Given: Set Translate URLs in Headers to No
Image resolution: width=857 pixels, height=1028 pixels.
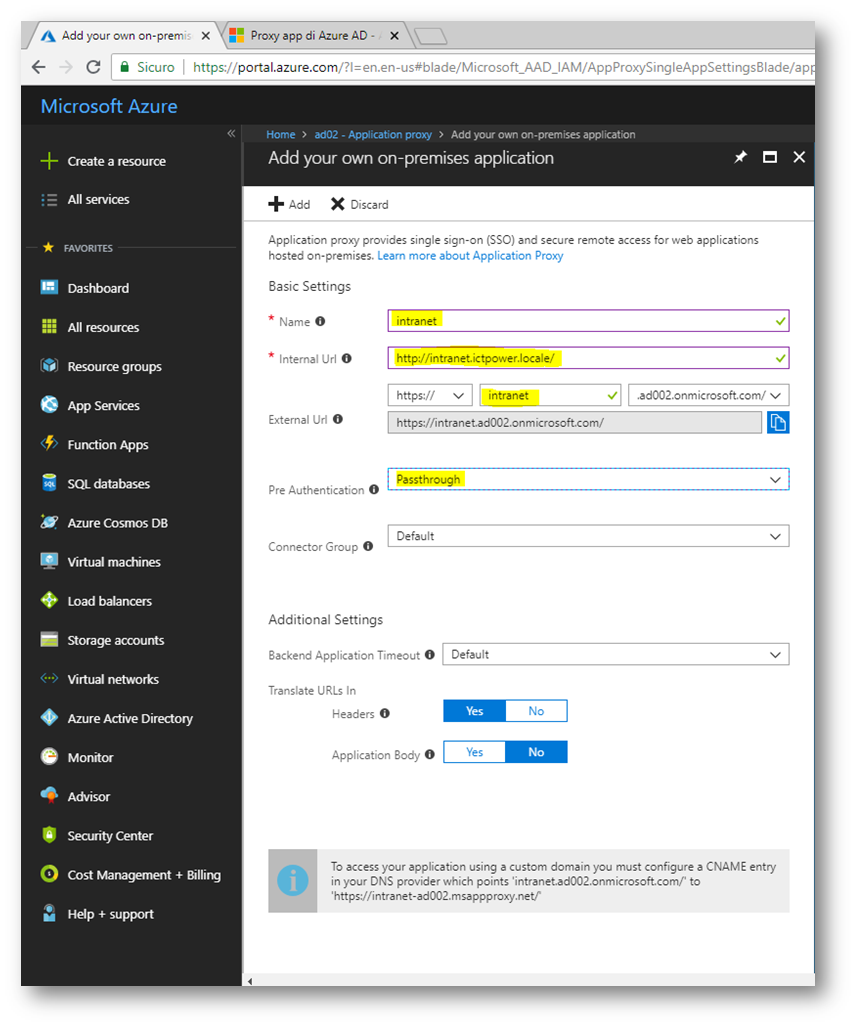Looking at the screenshot, I should pyautogui.click(x=536, y=711).
